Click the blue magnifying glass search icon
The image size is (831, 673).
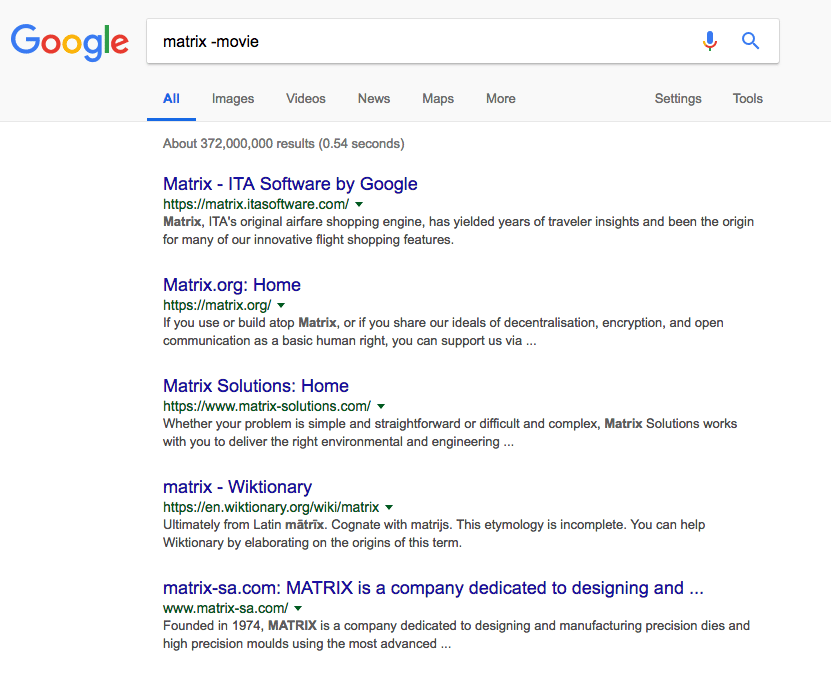(750, 41)
